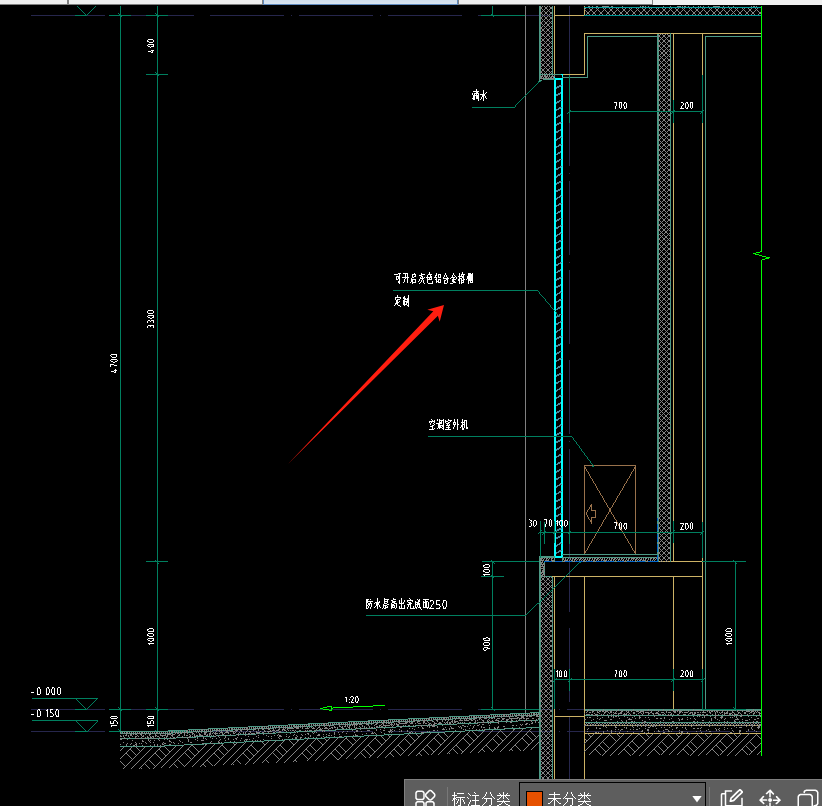822x806 pixels.
Task: Click the 定制 text label
Action: pos(402,301)
